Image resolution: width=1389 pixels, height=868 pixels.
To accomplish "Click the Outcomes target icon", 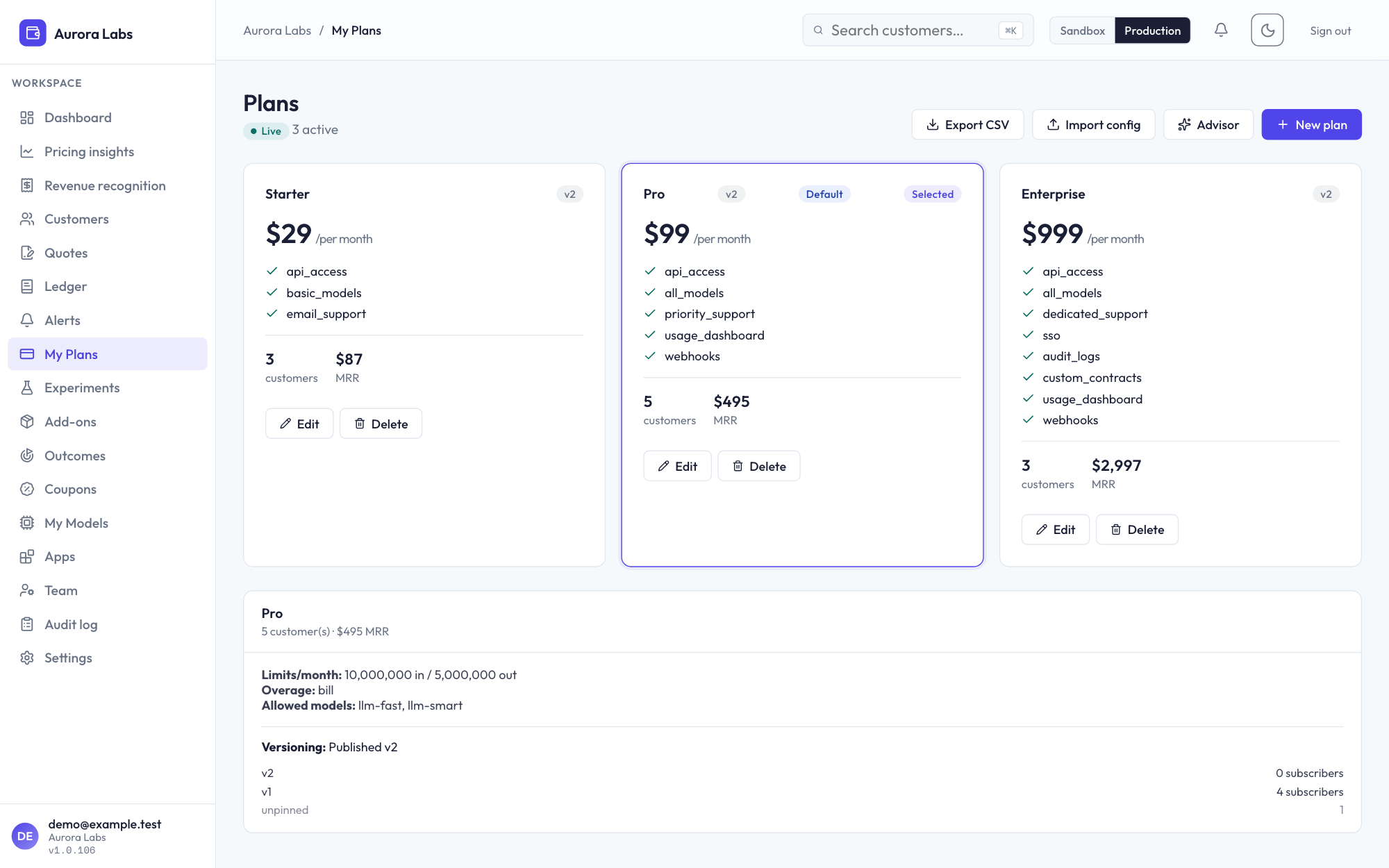I will pyautogui.click(x=27, y=456).
